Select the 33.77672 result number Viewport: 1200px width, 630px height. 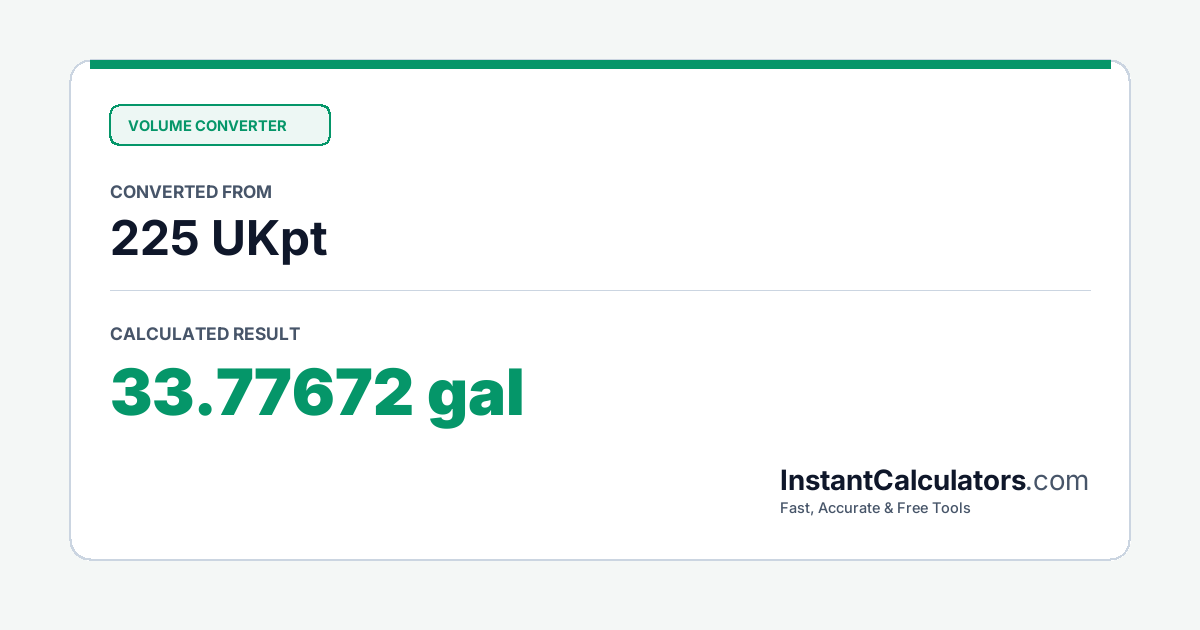click(x=261, y=392)
